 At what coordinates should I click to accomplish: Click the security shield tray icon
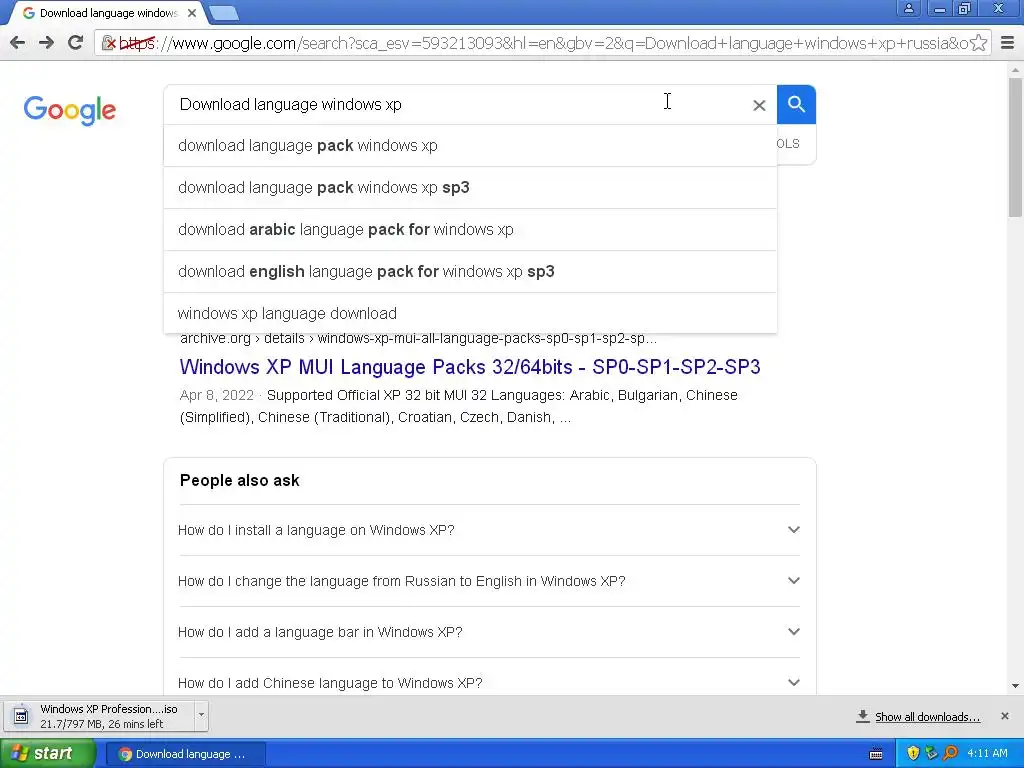pos(913,754)
